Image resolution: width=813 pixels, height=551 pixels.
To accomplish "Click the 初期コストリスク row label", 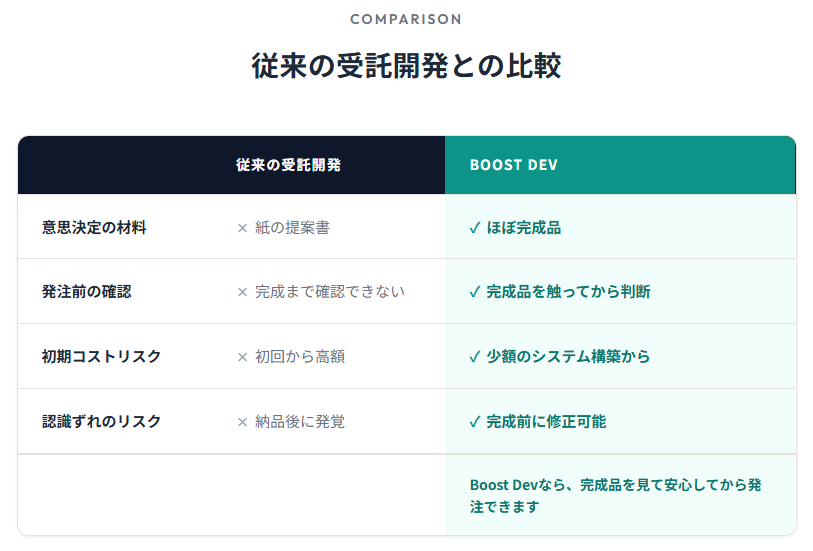I will click(101, 357).
